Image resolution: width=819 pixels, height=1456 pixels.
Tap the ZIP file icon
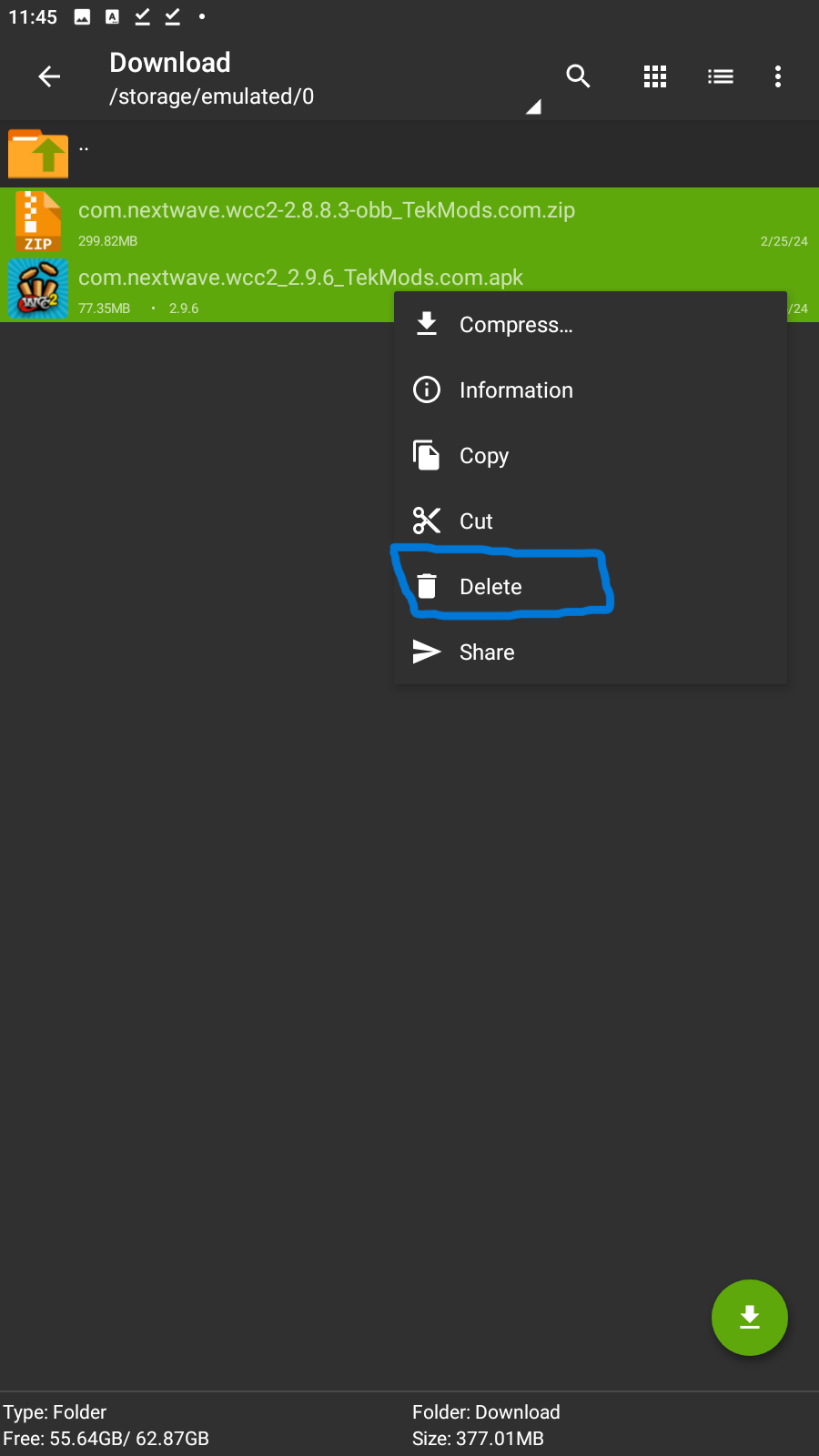point(38,221)
